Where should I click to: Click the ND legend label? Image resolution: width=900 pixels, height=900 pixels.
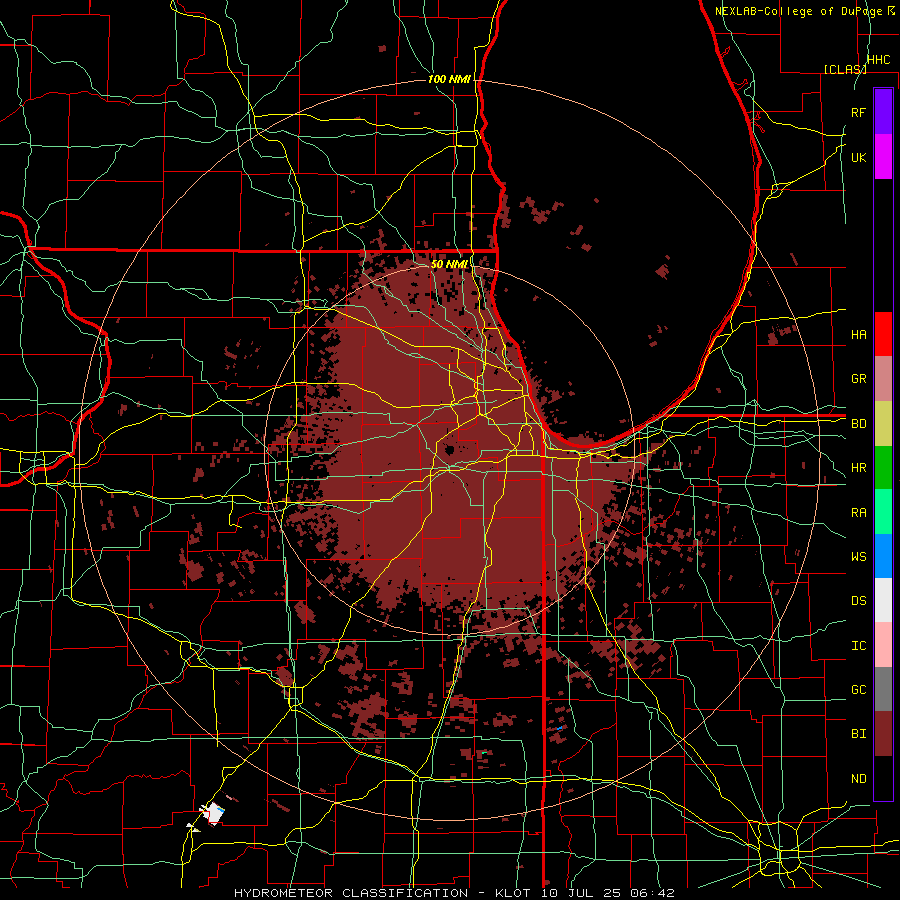pyautogui.click(x=859, y=779)
